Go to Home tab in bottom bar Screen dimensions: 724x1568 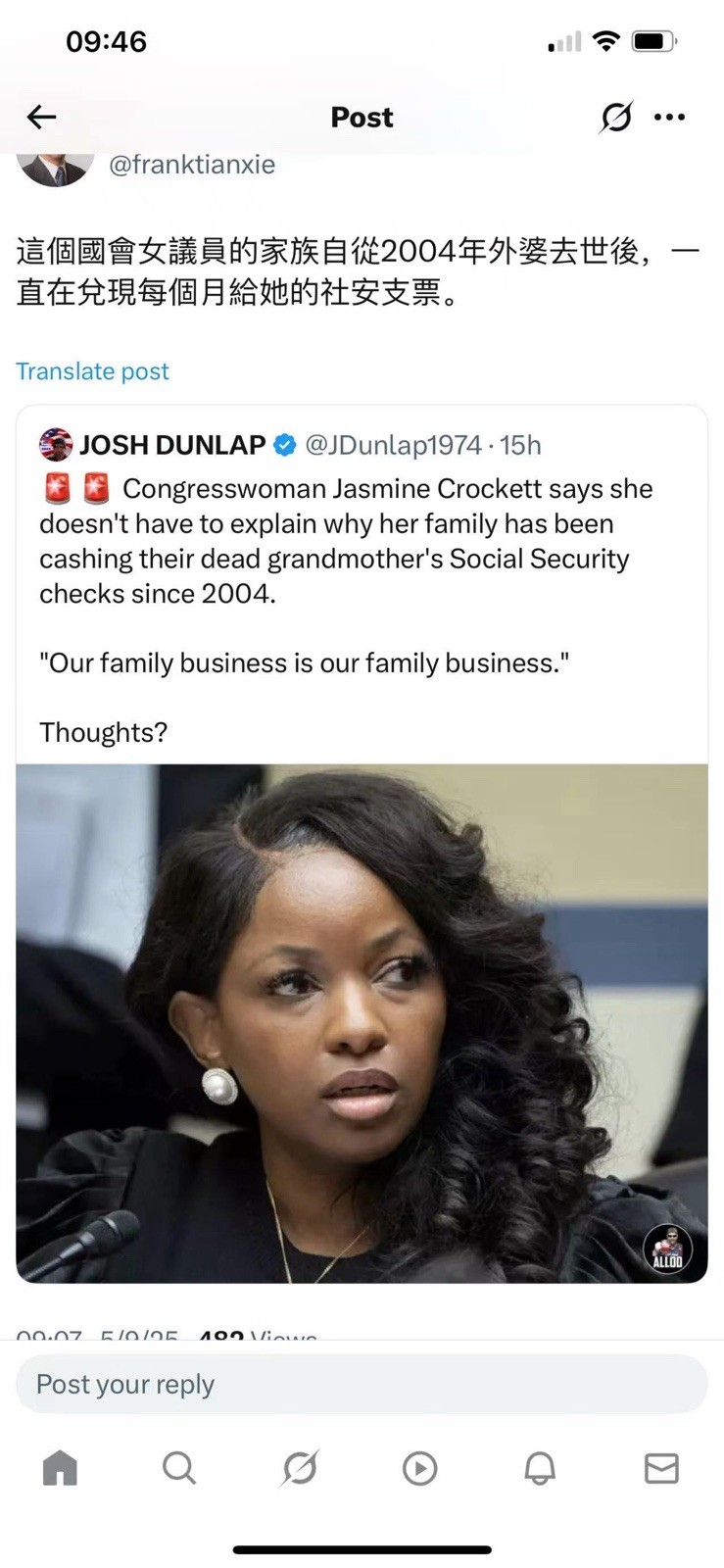60,1468
